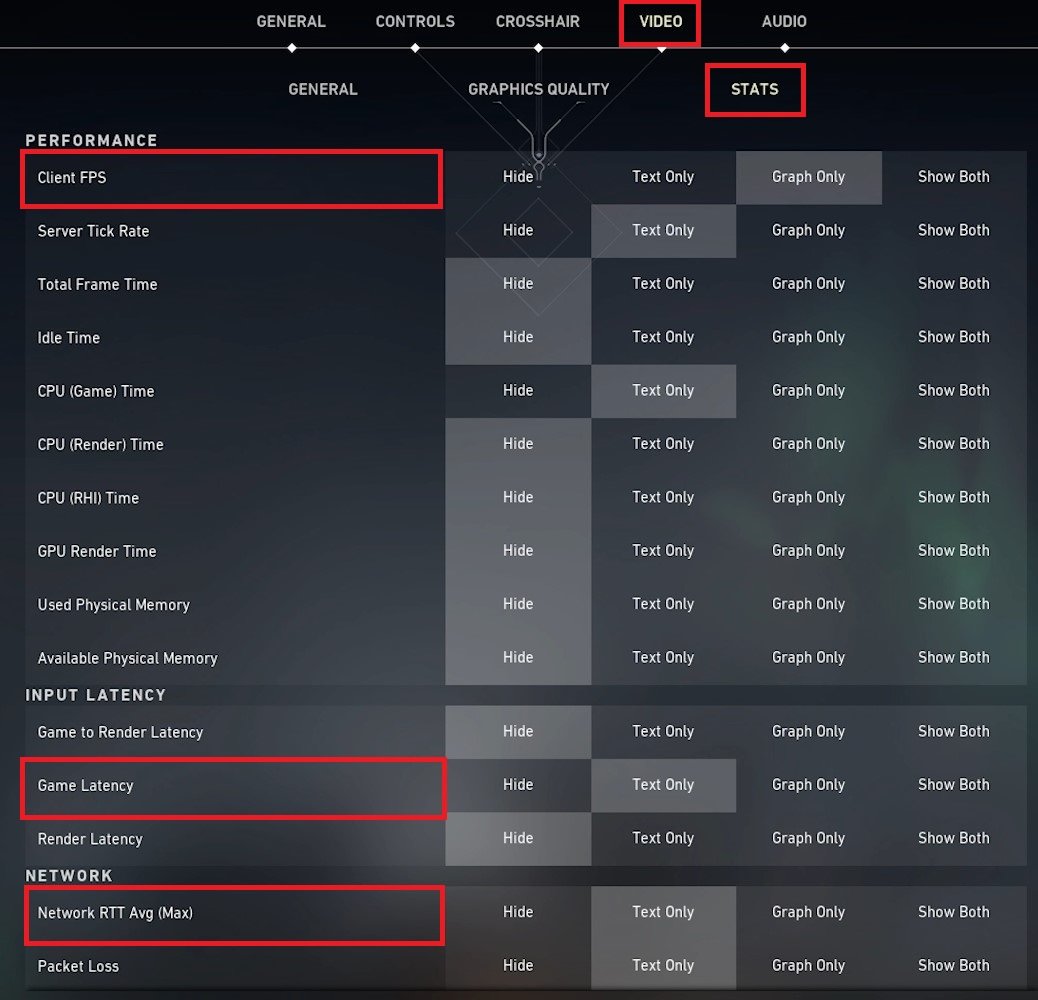The image size is (1038, 1000).
Task: Hide the Game Latency stat
Action: (518, 785)
